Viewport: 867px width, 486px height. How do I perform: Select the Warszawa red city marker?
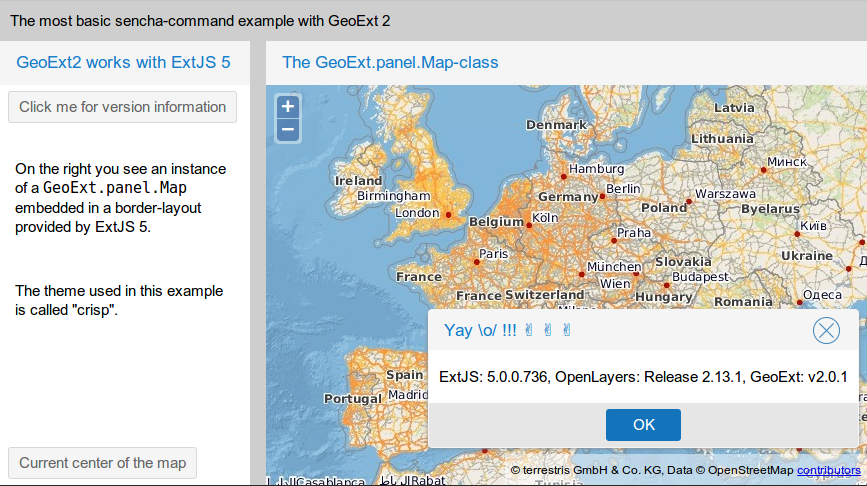point(689,202)
